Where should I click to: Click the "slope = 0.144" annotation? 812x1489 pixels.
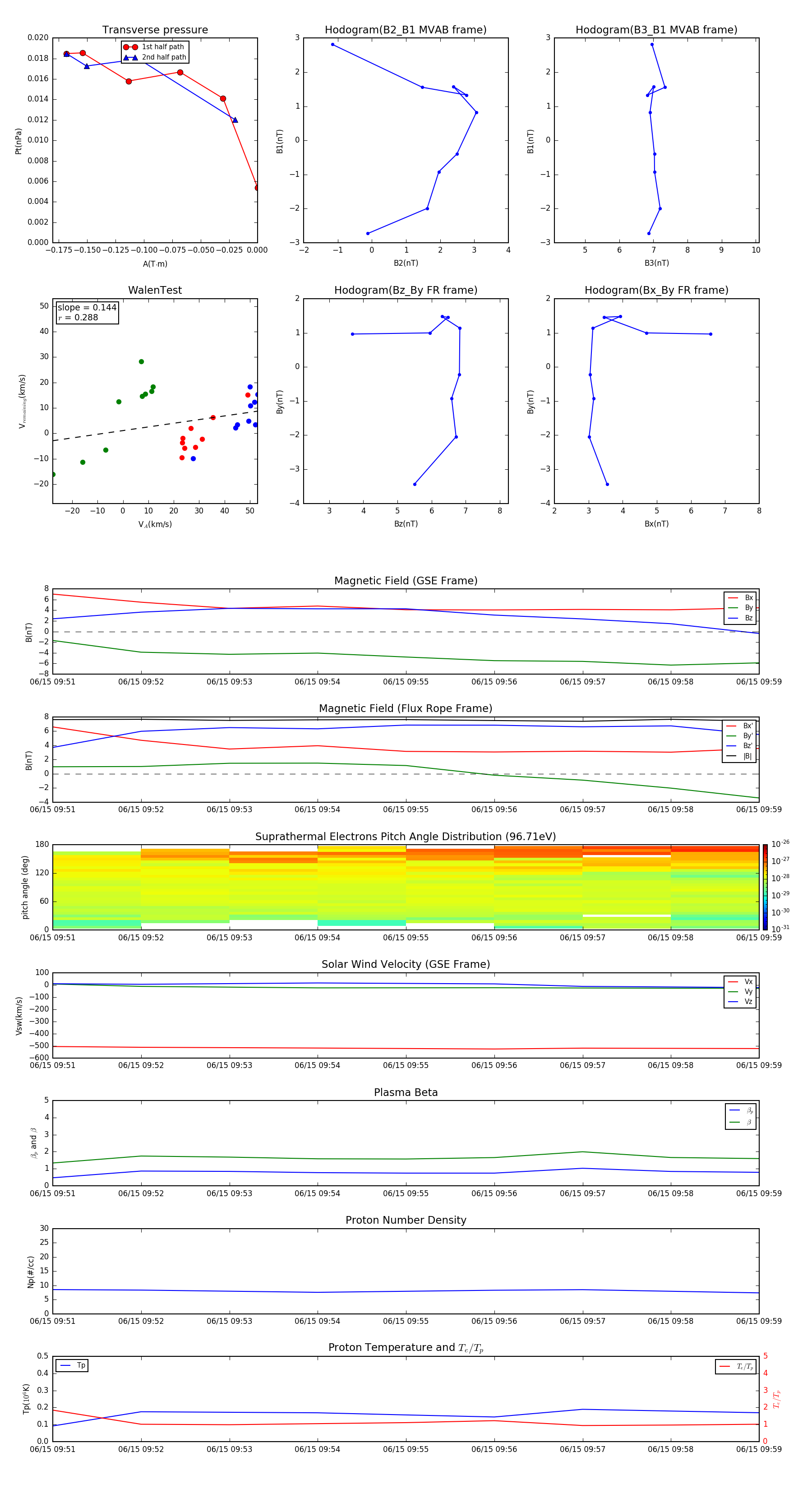(x=87, y=308)
